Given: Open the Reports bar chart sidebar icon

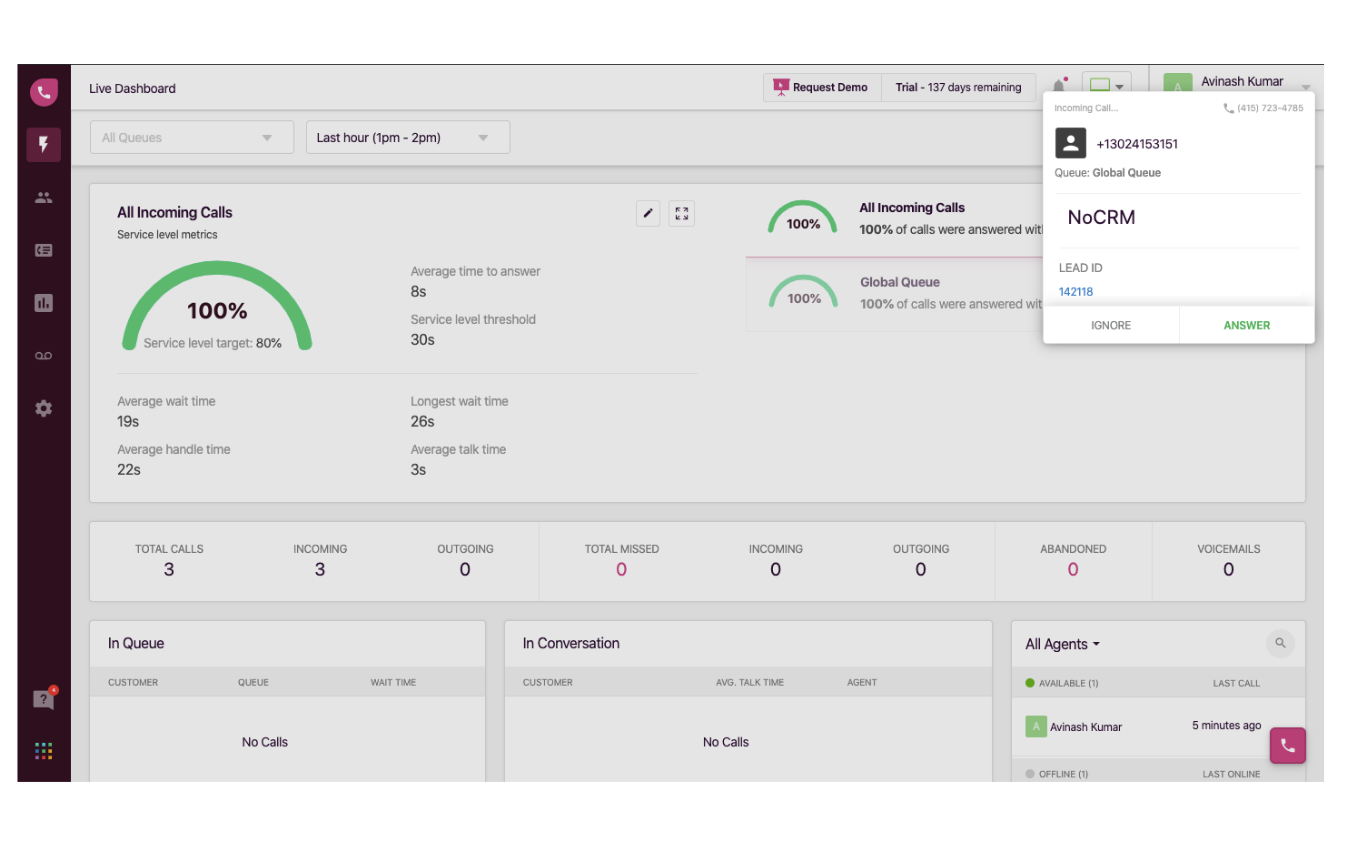Looking at the screenshot, I should click(43, 303).
